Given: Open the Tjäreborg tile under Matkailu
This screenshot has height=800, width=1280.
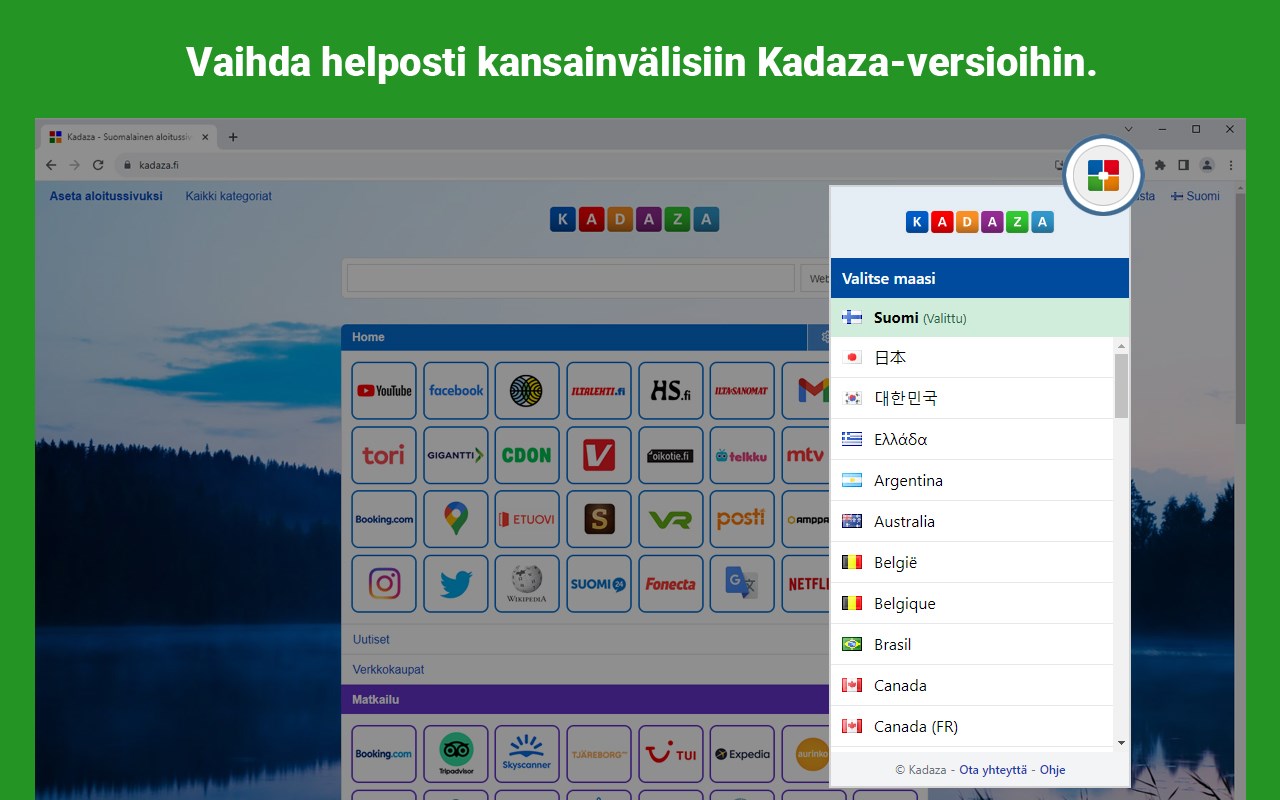Looking at the screenshot, I should (x=599, y=754).
